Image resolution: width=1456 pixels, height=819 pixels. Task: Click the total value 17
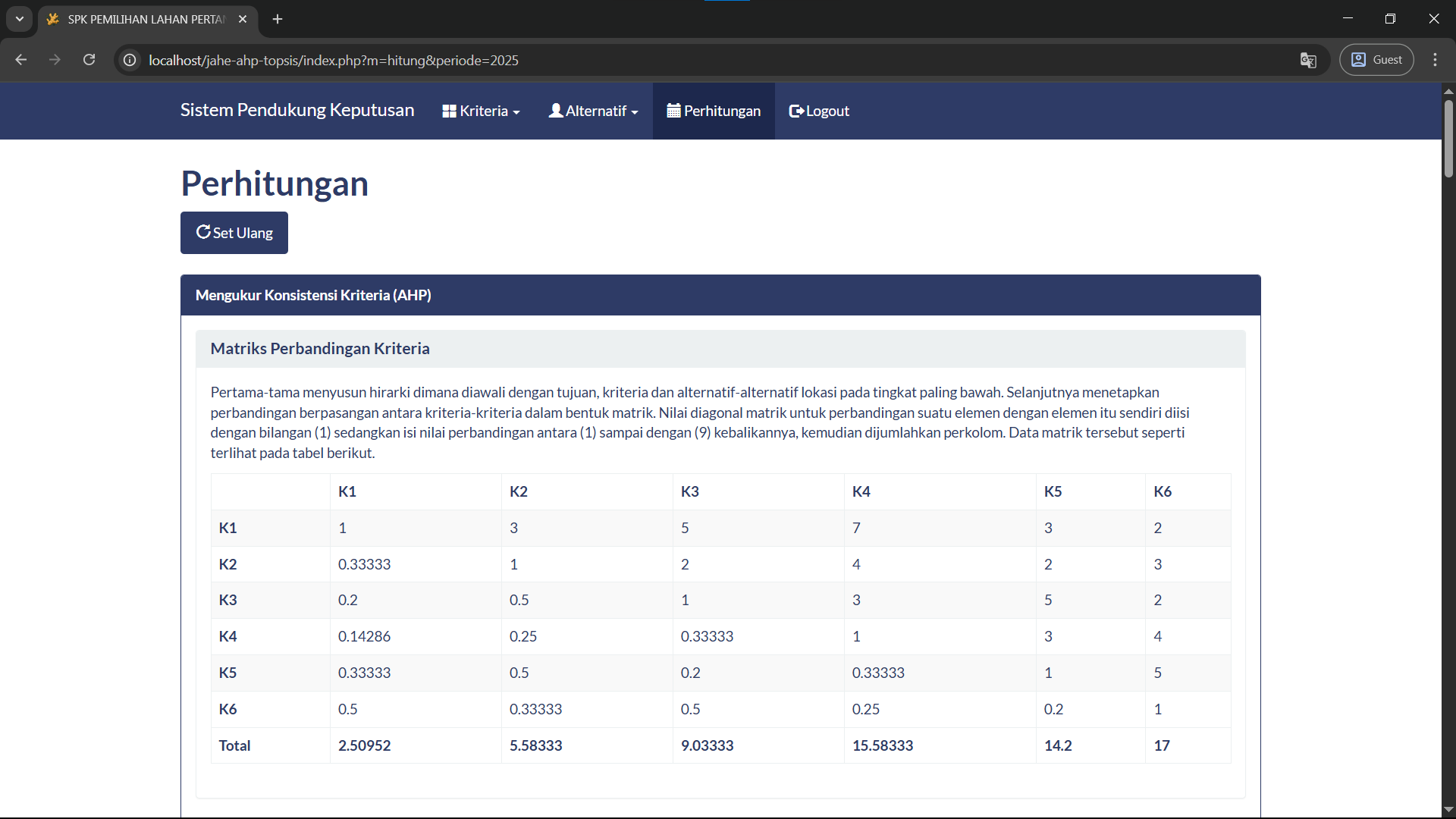pos(1162,745)
